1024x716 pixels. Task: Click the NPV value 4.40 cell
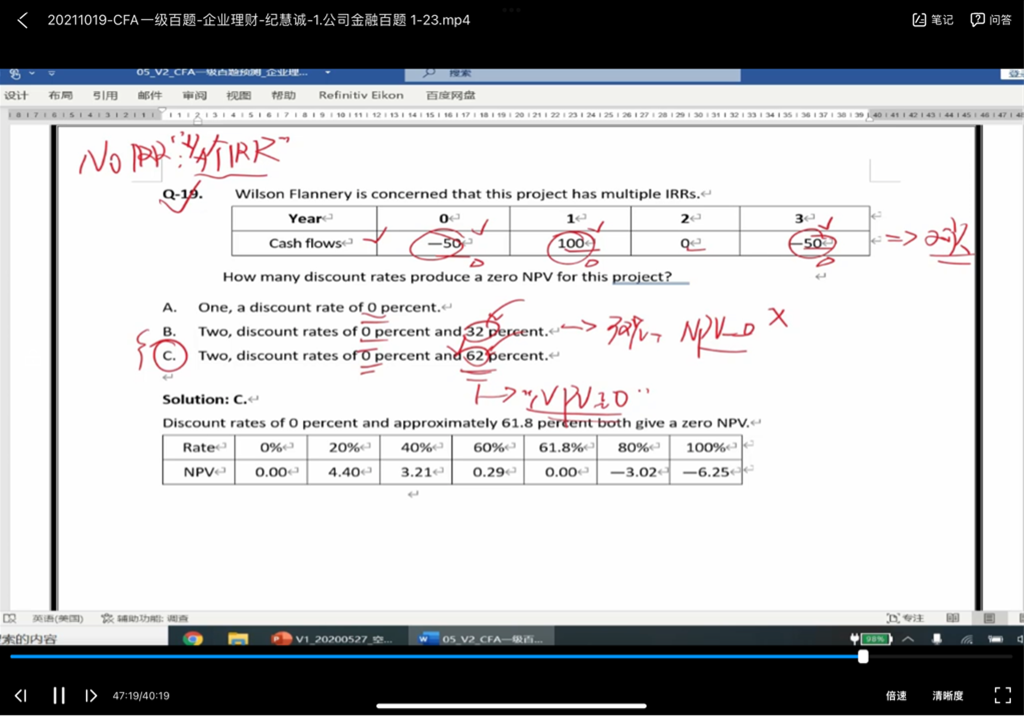point(344,472)
